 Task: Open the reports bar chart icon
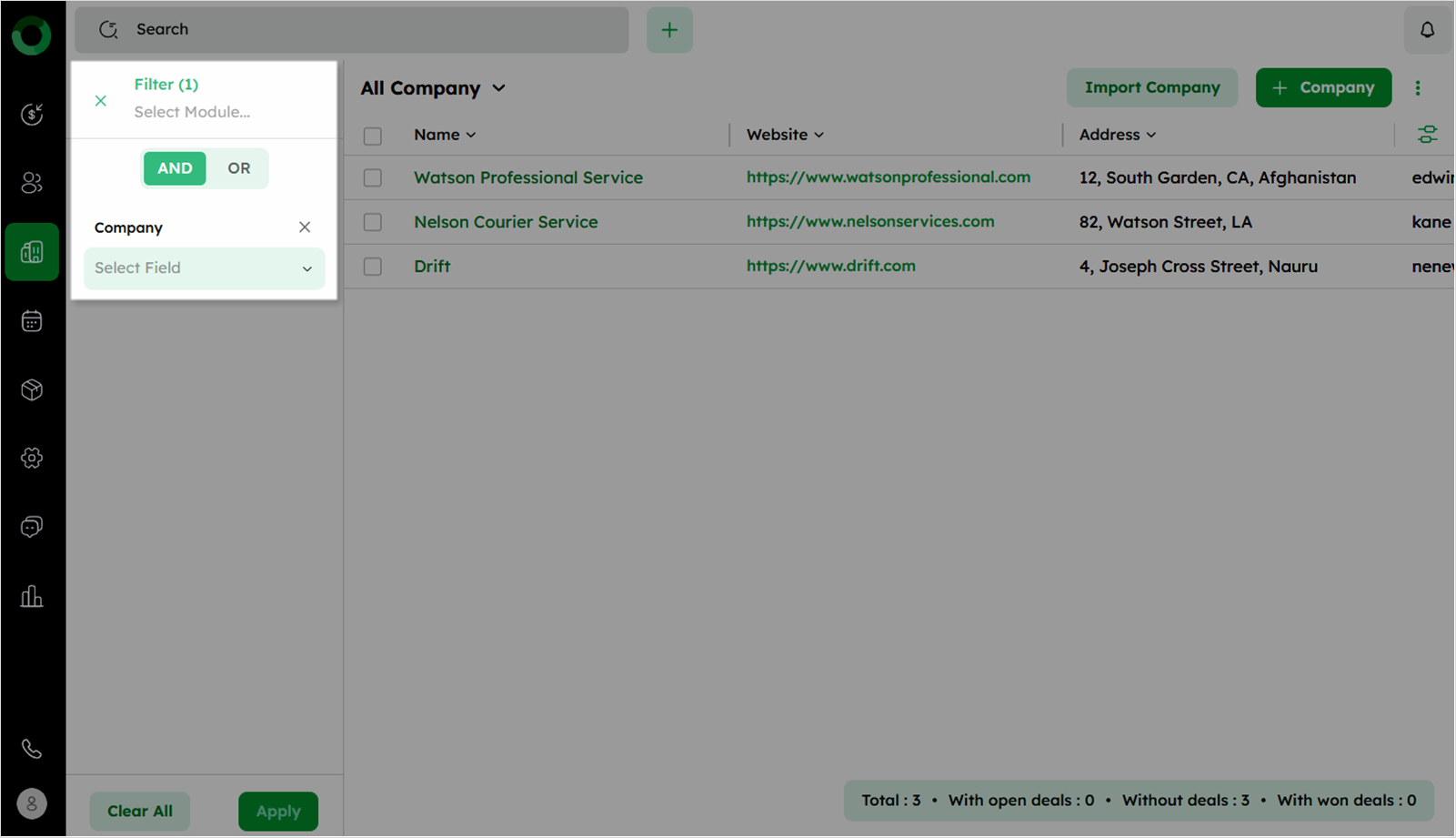tap(32, 596)
